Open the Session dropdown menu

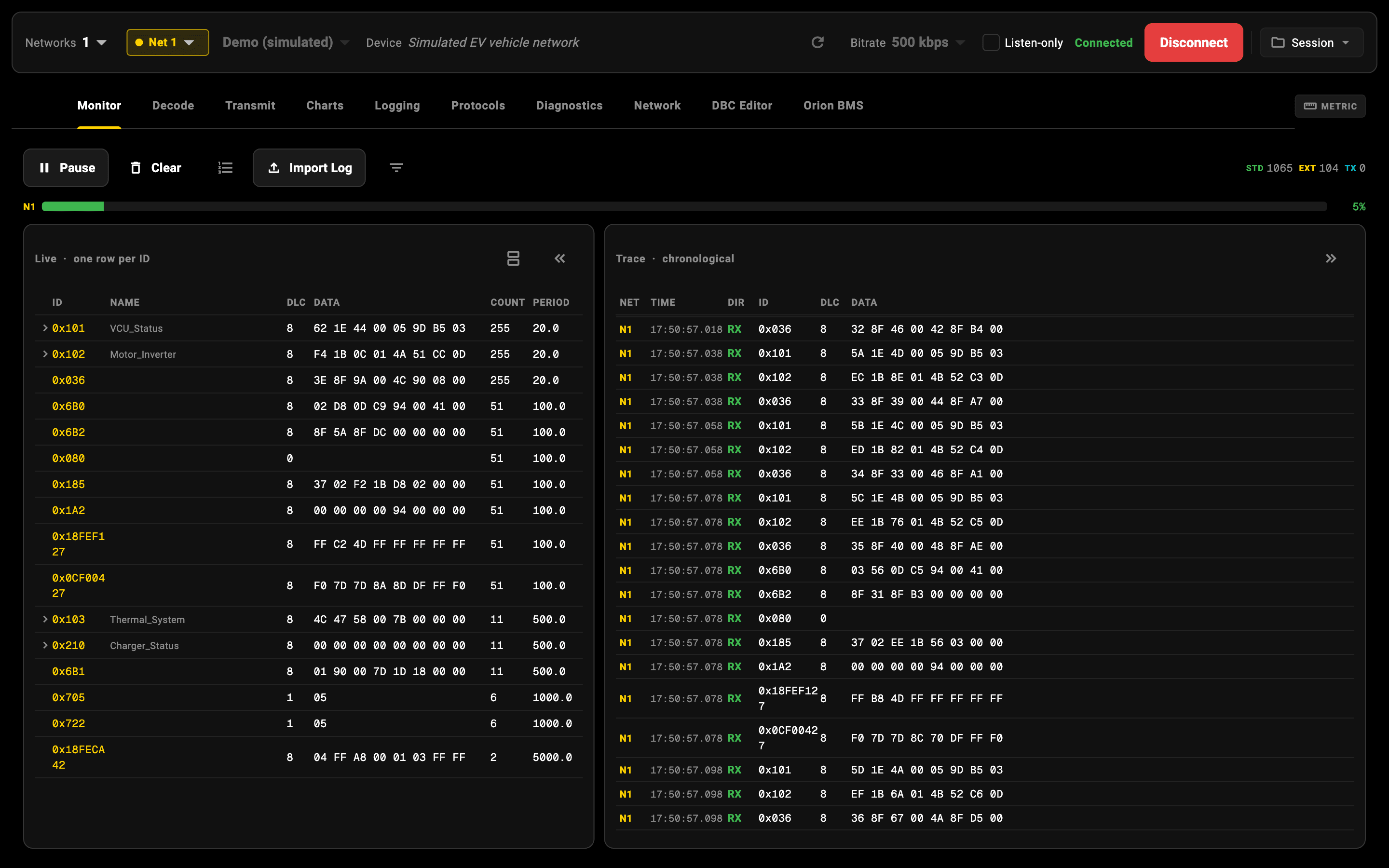click(x=1311, y=42)
